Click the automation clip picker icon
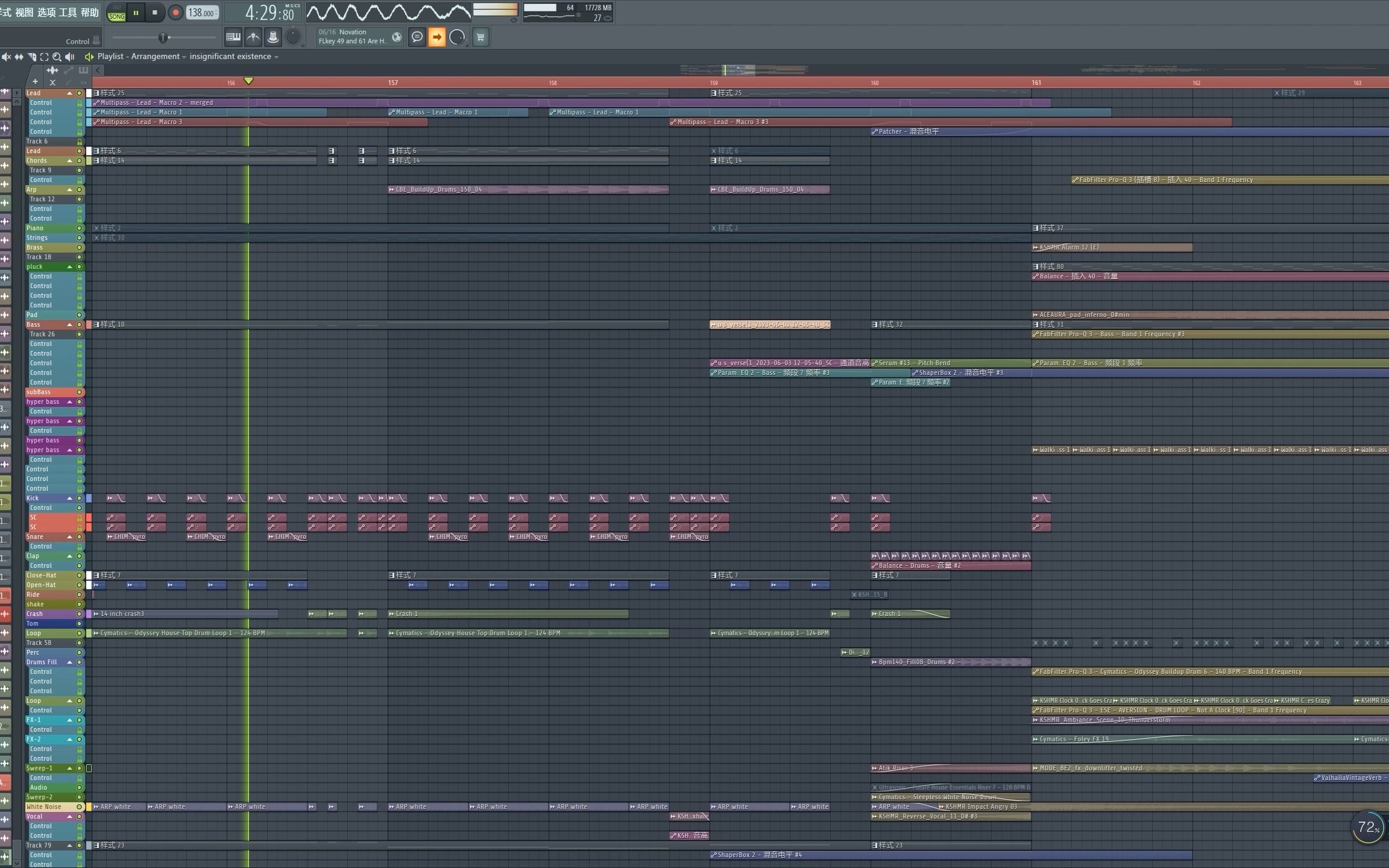Screen dimensions: 1389x868 [69, 71]
